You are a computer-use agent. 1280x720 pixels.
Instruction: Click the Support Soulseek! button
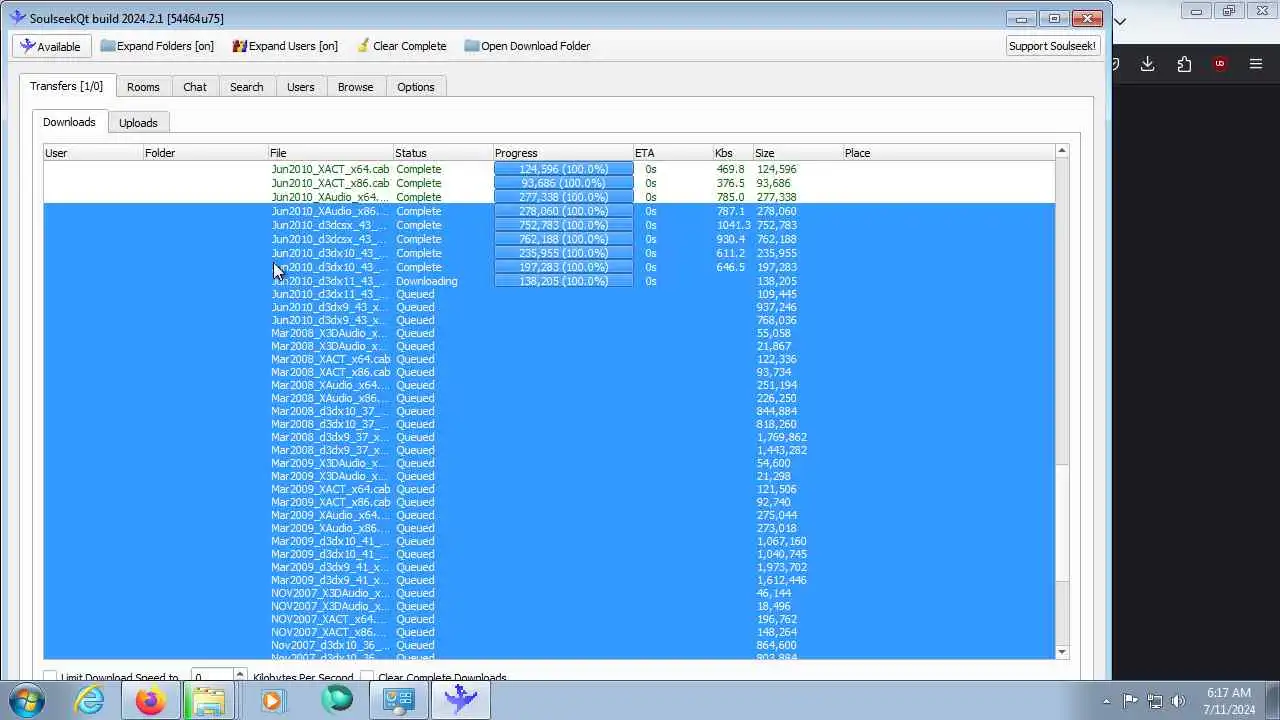coord(1052,46)
